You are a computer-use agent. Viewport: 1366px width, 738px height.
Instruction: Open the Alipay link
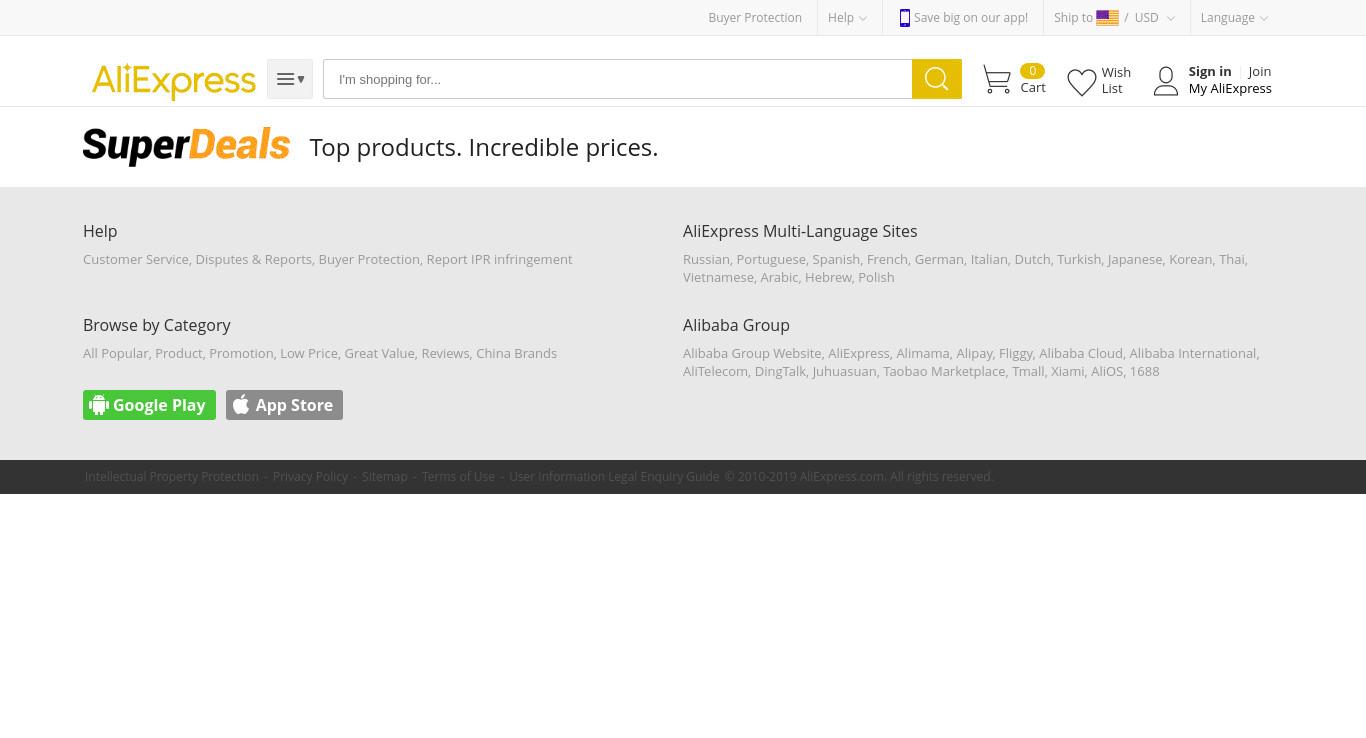coord(974,353)
